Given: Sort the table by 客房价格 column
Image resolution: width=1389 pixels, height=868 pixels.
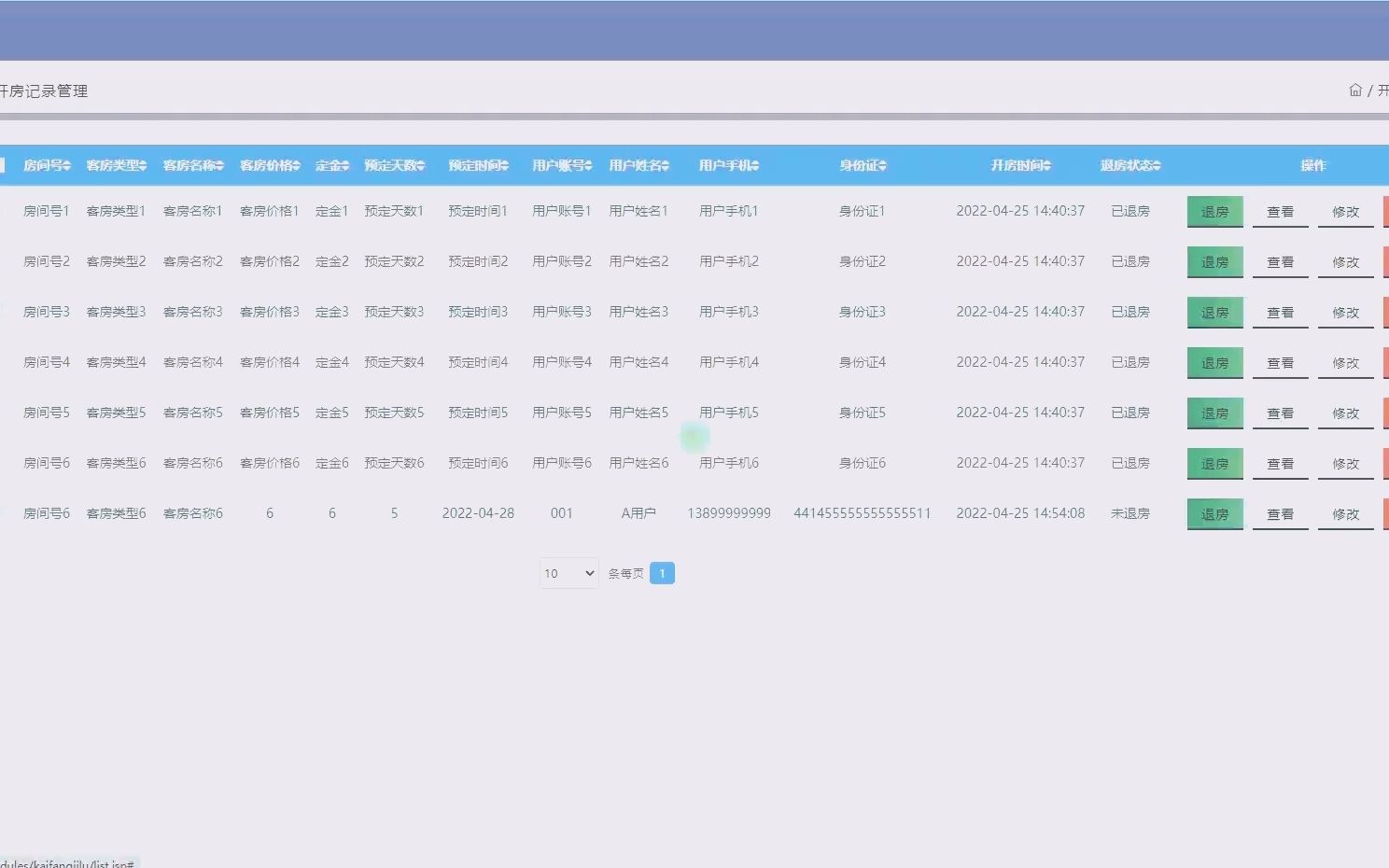Looking at the screenshot, I should tap(270, 165).
